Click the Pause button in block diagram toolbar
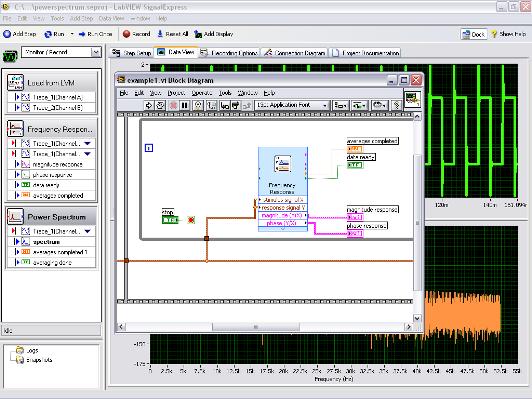 click(185, 105)
